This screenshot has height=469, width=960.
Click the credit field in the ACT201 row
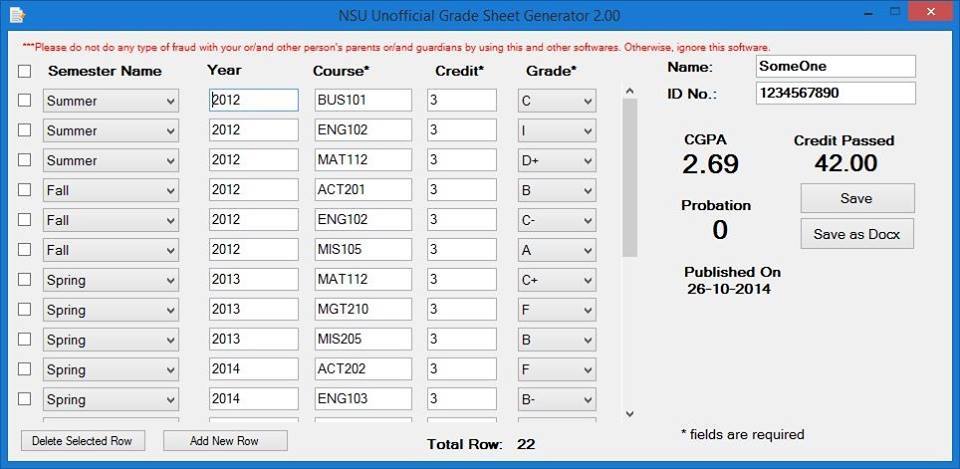coord(462,190)
